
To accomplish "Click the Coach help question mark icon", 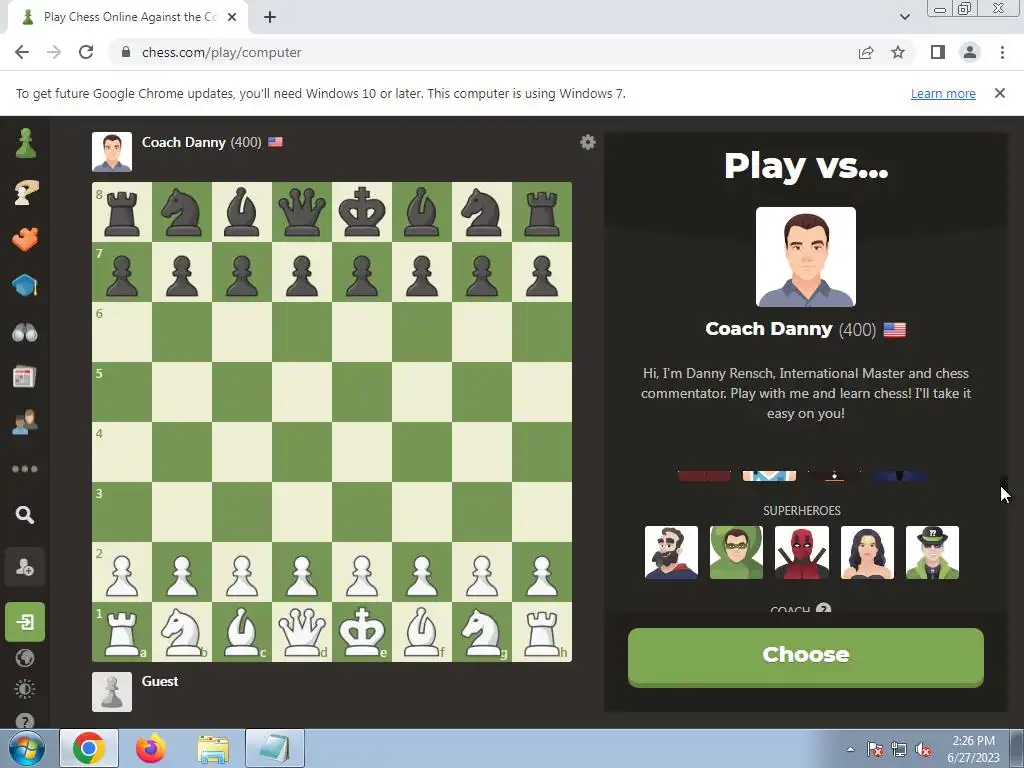I will (824, 609).
